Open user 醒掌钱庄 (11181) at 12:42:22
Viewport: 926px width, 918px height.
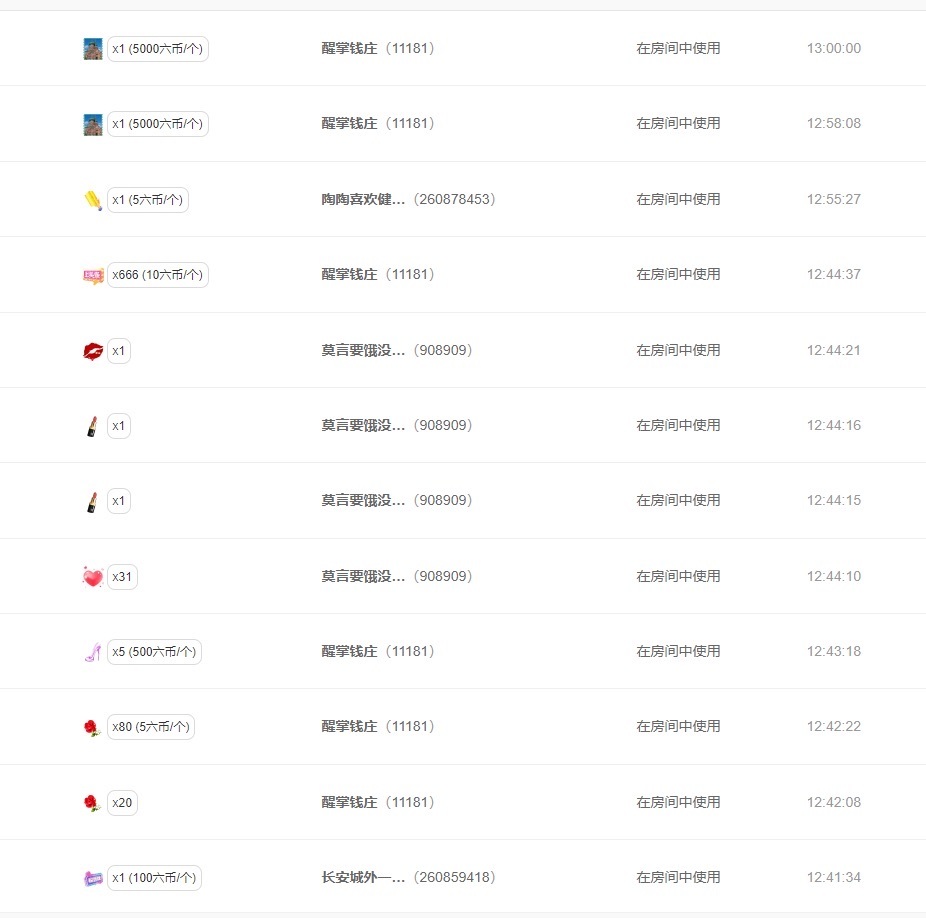click(378, 726)
